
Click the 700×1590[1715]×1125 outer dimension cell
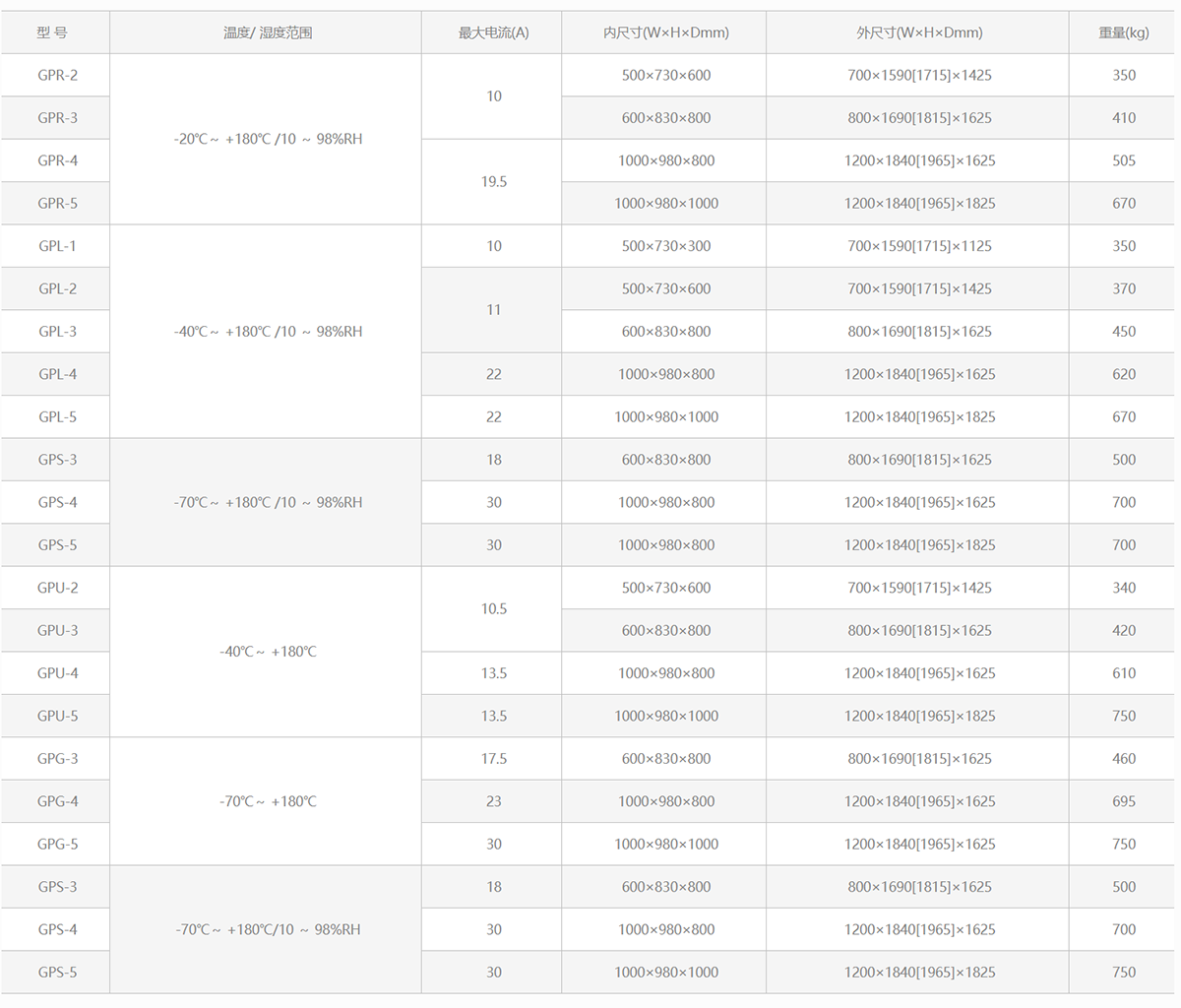[919, 246]
